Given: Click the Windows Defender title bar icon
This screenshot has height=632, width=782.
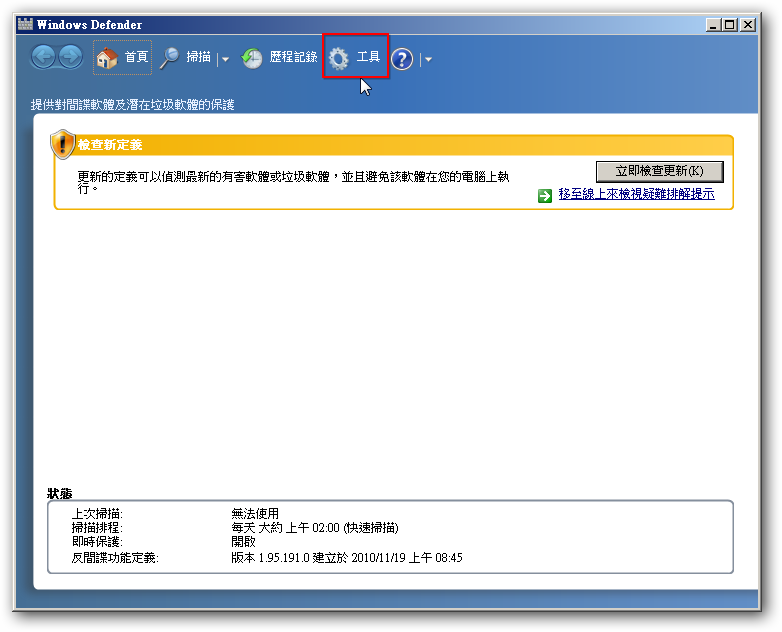Looking at the screenshot, I should (24, 24).
